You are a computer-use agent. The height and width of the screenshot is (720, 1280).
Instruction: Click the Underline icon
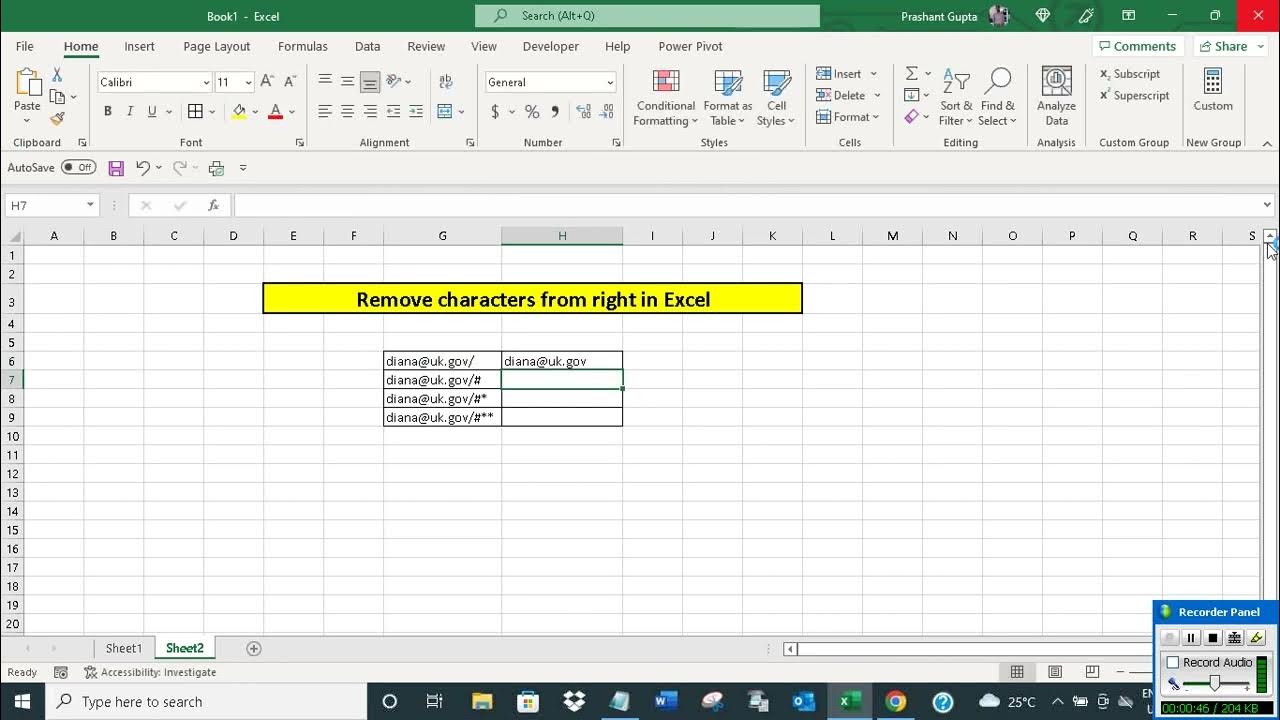coord(152,112)
